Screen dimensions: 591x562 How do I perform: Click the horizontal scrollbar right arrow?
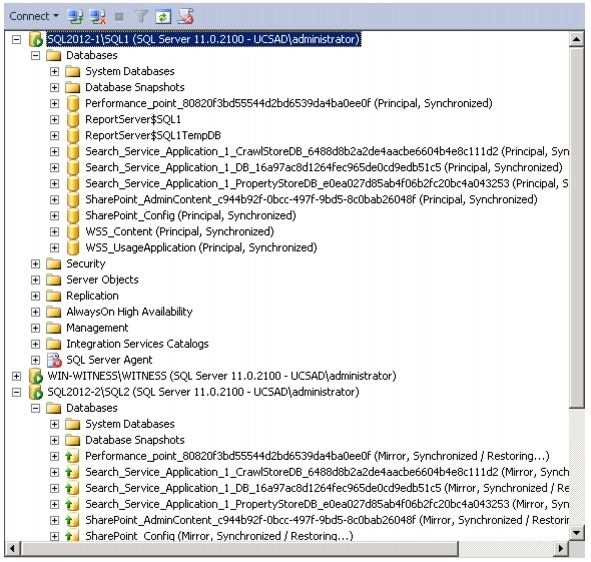561,549
